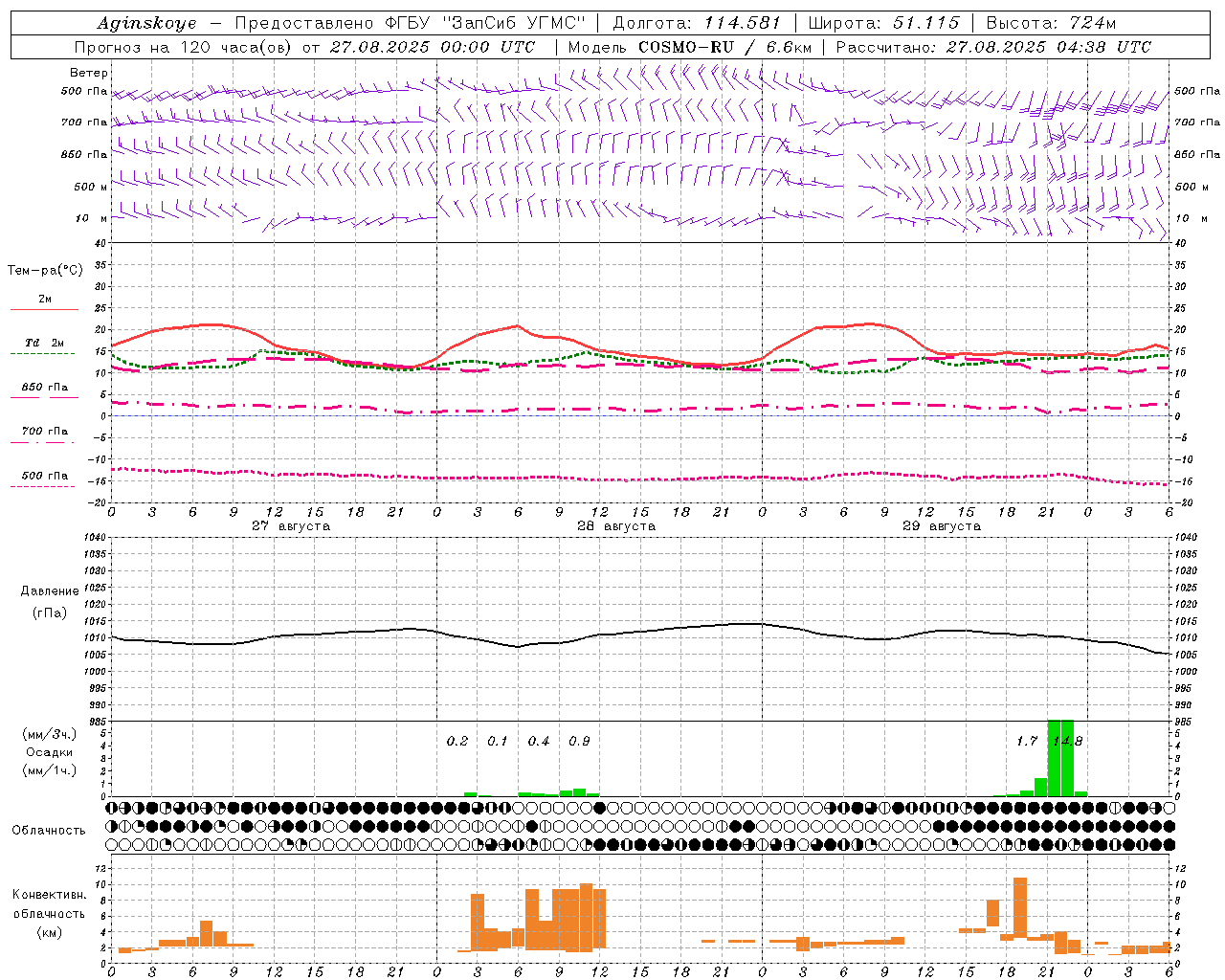Click the '850 гПа' temperature legend entry
The width and height of the screenshot is (1225, 980).
point(44,388)
